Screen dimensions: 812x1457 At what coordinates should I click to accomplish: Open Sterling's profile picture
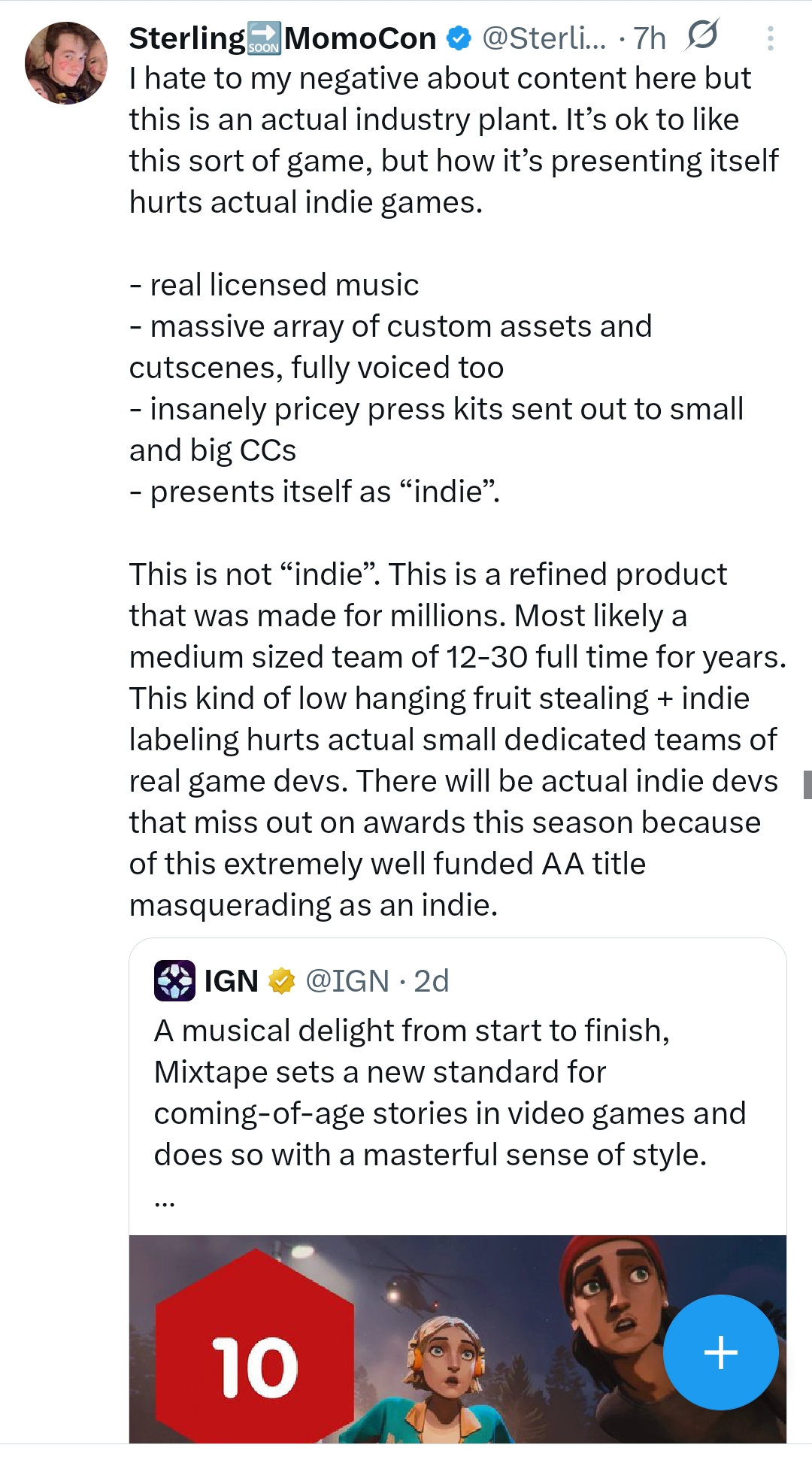66,63
